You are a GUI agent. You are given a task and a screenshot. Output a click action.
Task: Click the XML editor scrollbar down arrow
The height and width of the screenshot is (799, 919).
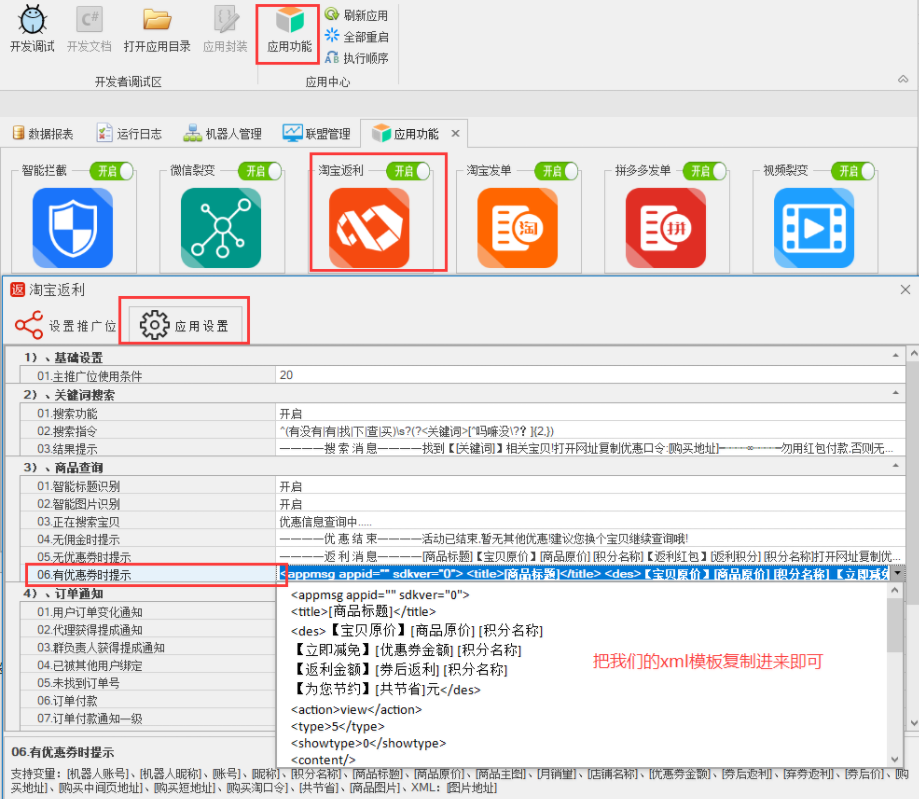(894, 759)
